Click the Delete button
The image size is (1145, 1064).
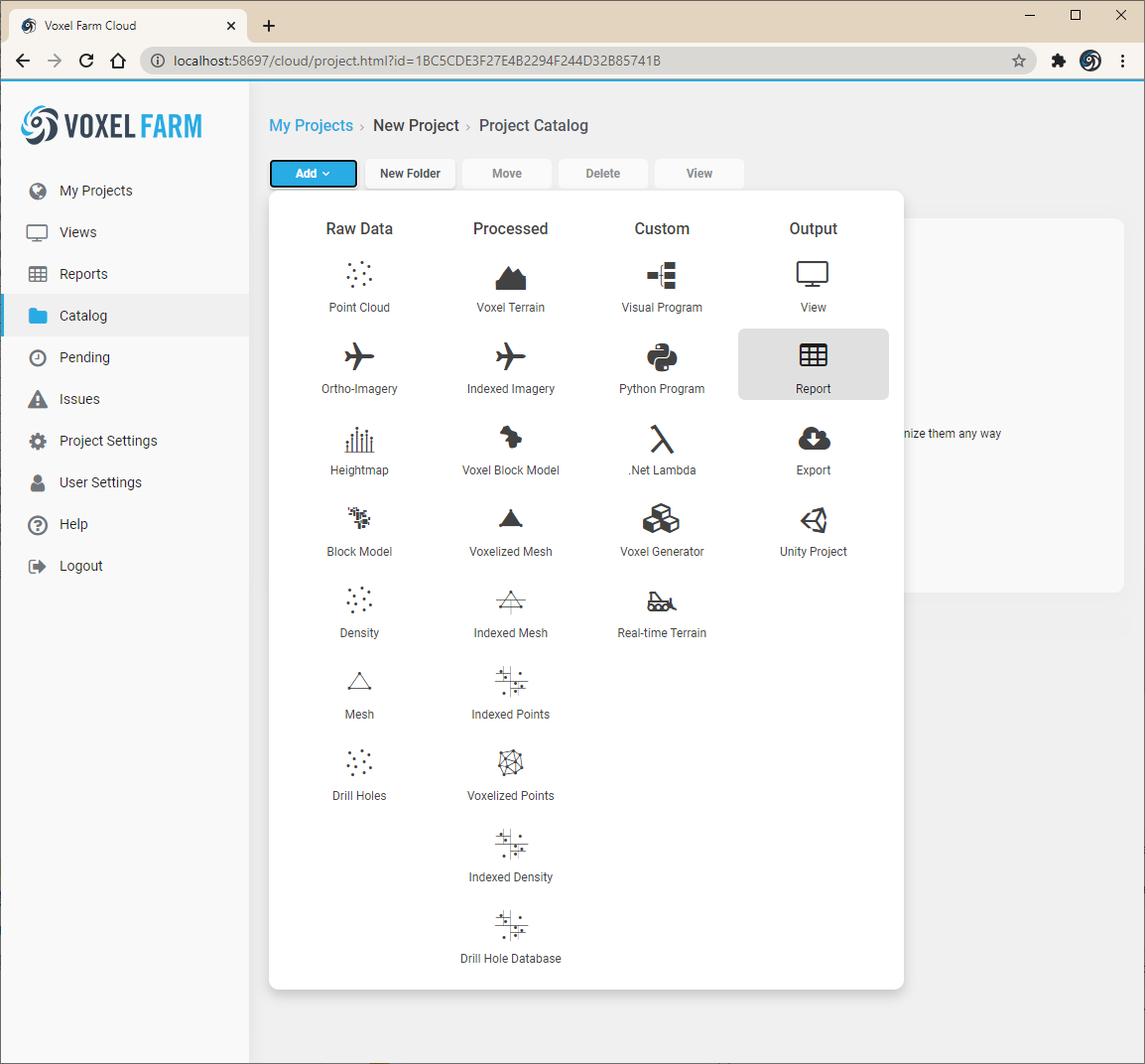(x=603, y=174)
